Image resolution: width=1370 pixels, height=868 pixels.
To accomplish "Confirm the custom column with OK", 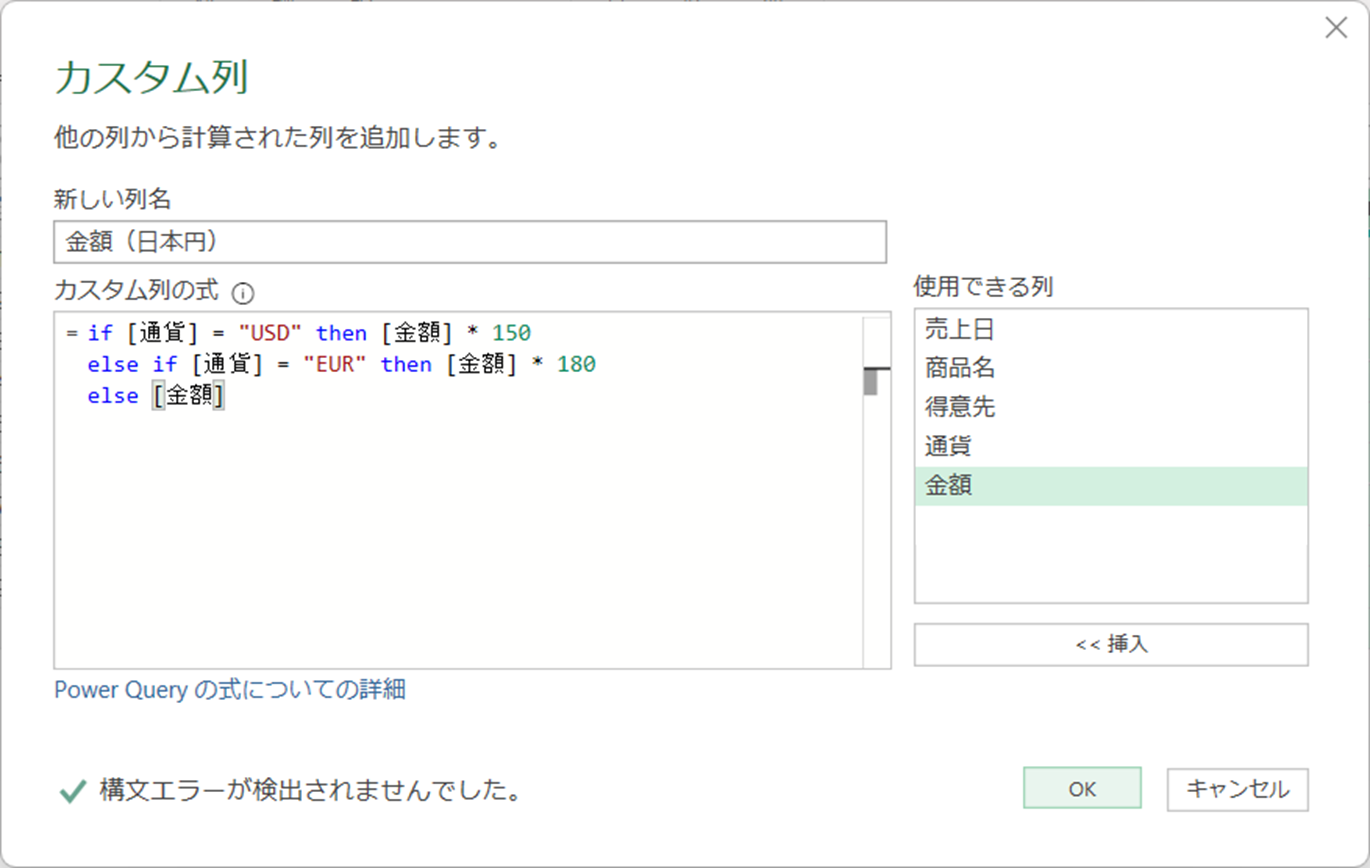I will [1082, 789].
